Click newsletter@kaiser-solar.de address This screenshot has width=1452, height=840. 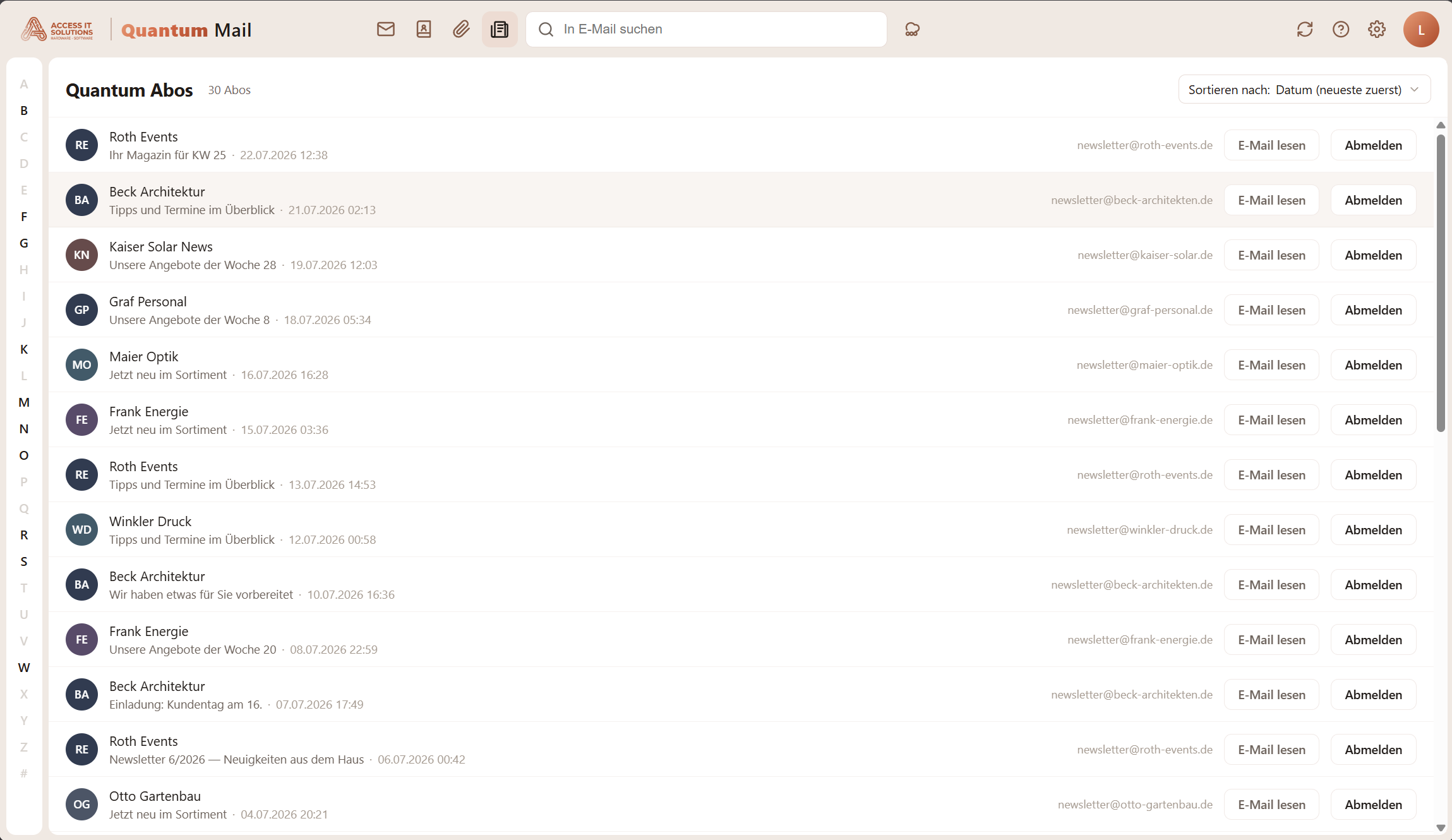click(x=1145, y=255)
